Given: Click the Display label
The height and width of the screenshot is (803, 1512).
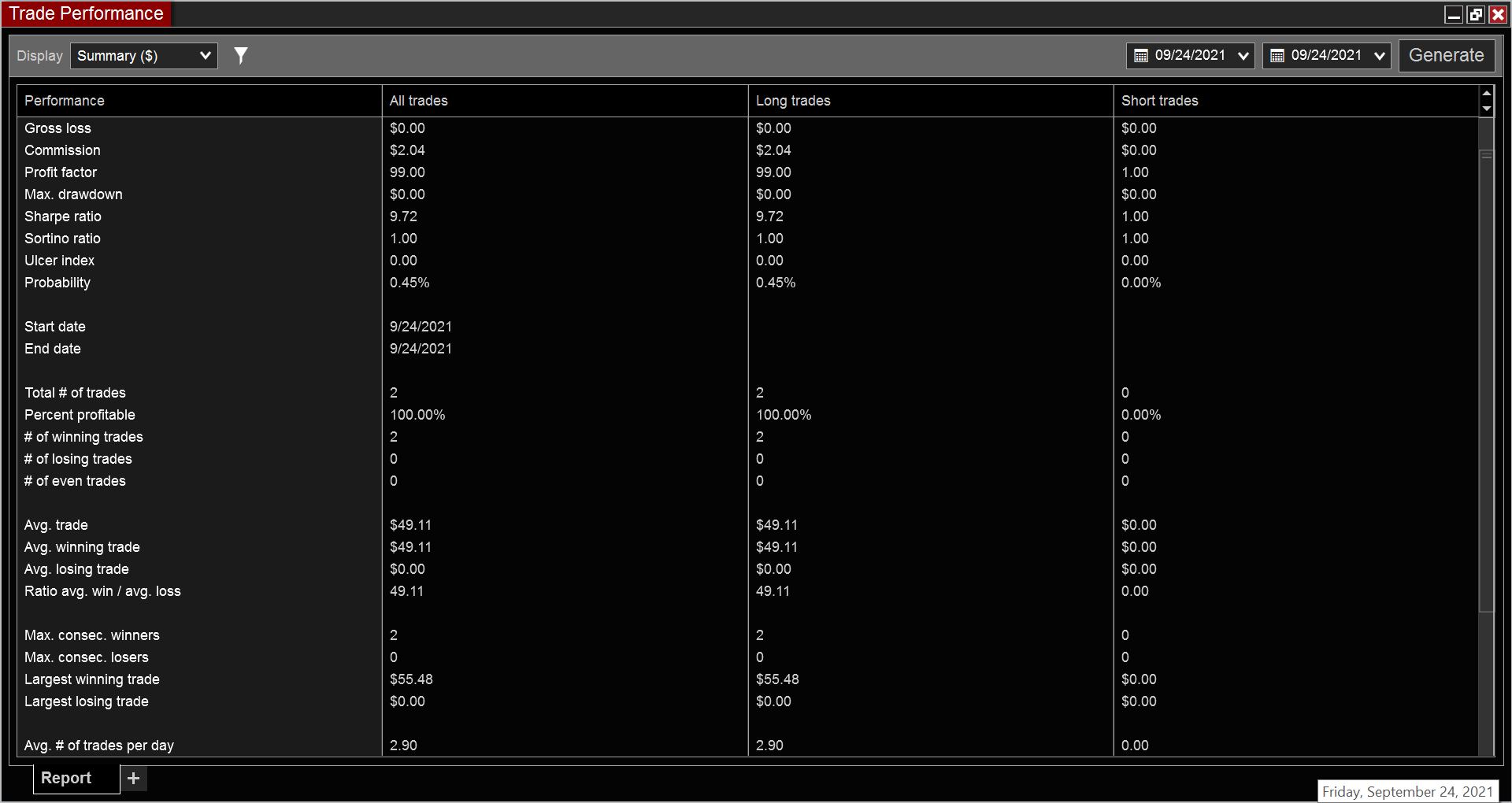Looking at the screenshot, I should click(39, 56).
